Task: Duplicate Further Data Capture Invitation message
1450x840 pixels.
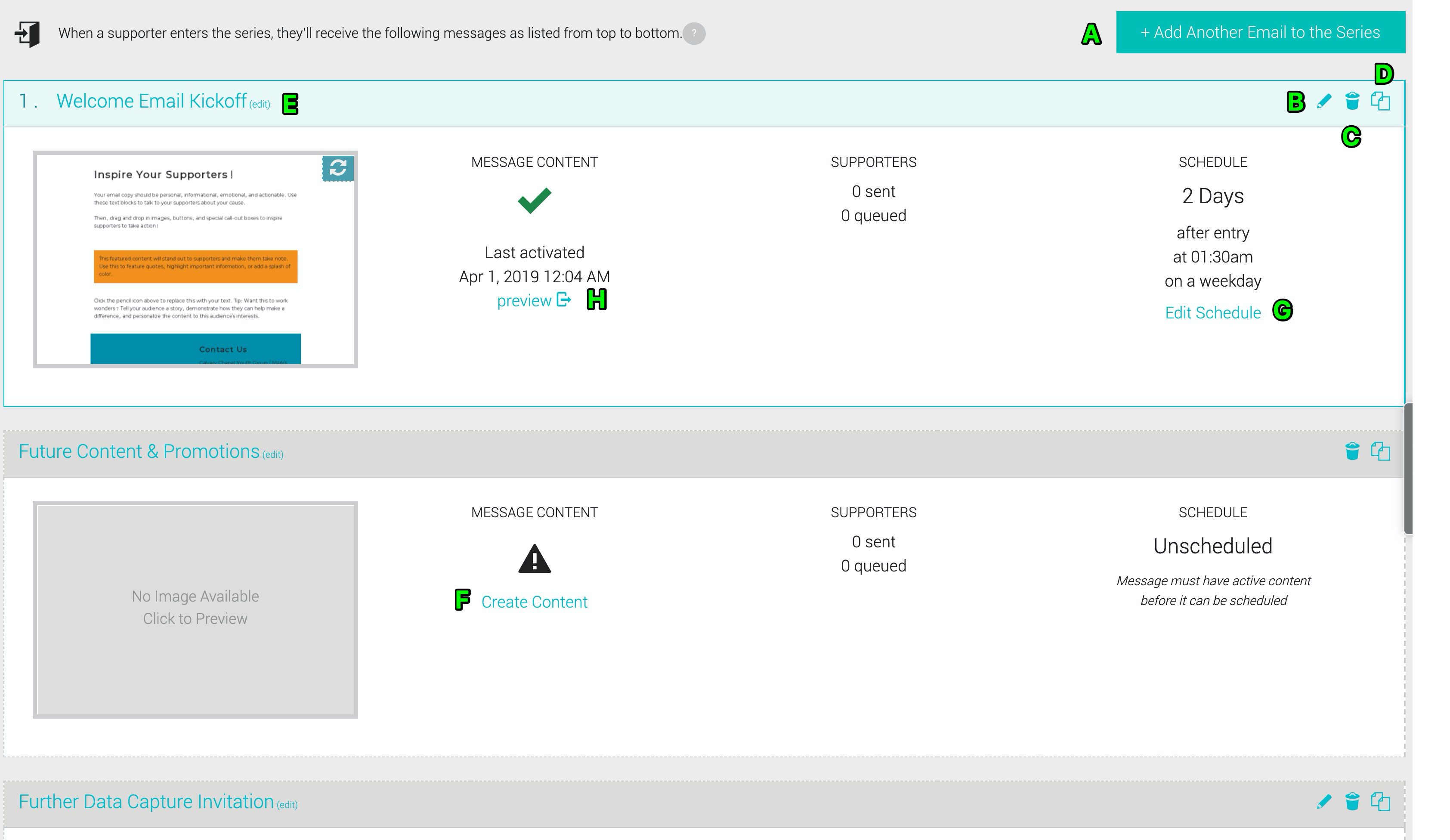Action: click(1380, 801)
